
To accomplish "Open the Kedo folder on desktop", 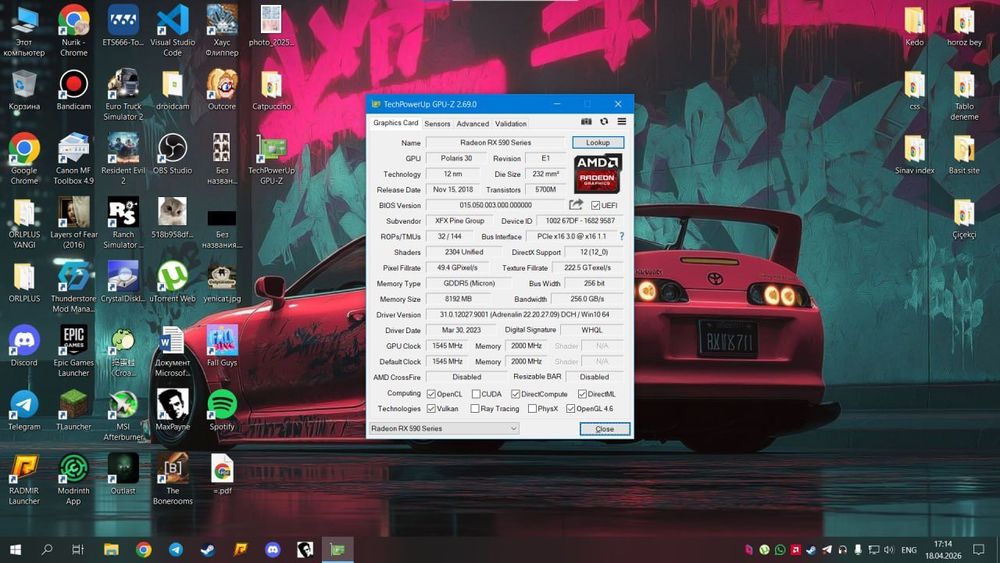I will [915, 26].
